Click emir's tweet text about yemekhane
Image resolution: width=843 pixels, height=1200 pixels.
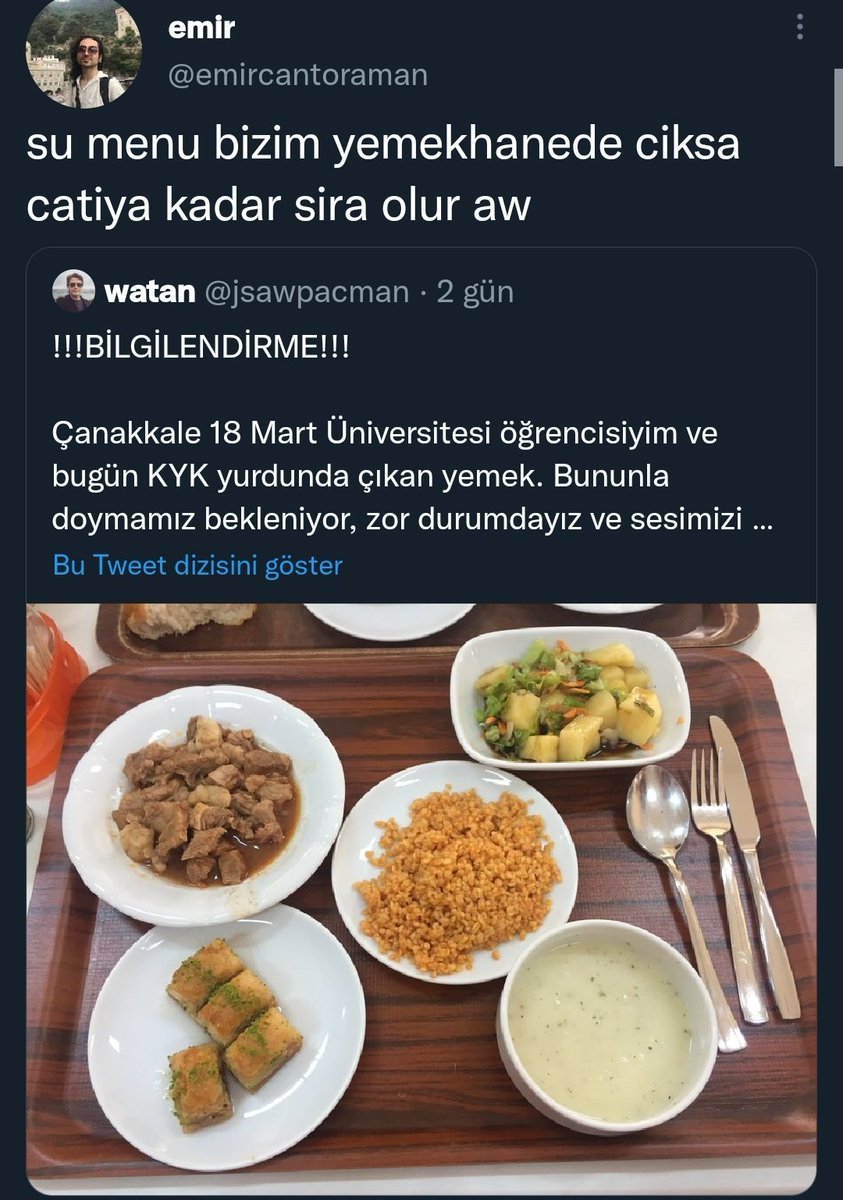(x=383, y=175)
